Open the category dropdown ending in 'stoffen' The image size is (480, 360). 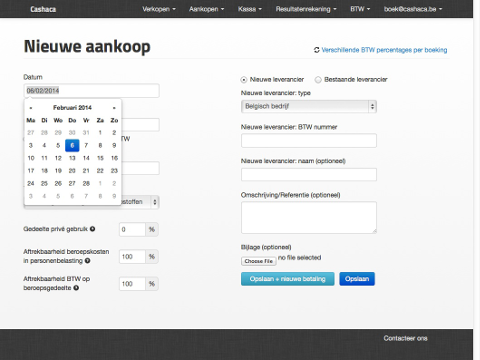click(140, 202)
